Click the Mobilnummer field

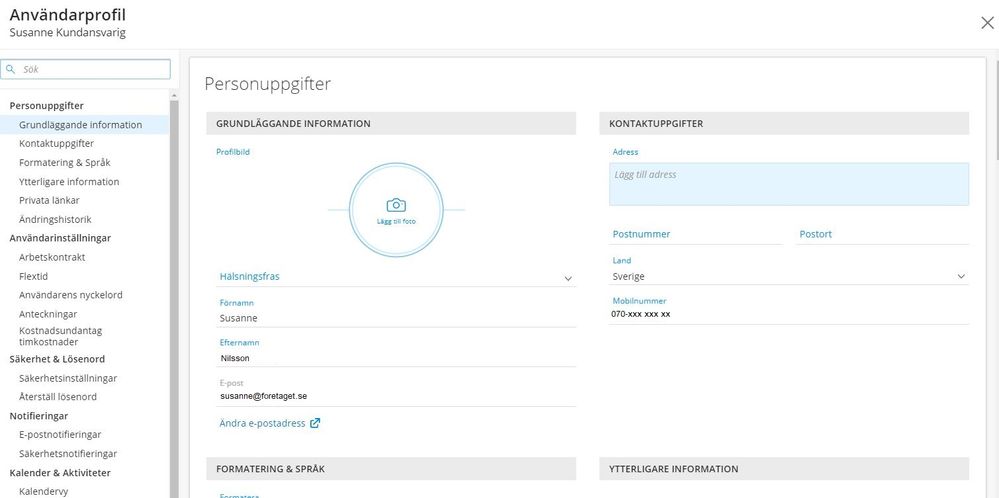[x=789, y=314]
